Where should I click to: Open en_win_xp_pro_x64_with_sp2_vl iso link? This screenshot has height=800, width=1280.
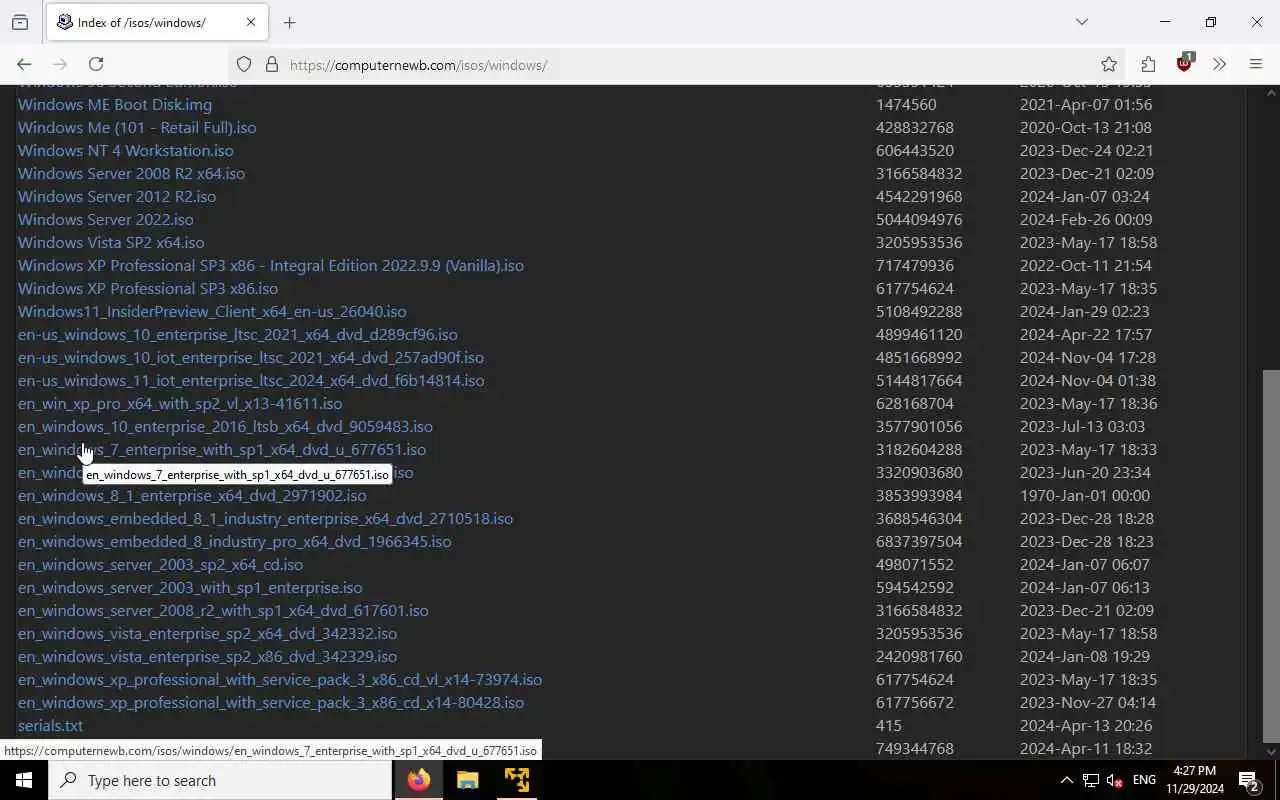coord(180,403)
